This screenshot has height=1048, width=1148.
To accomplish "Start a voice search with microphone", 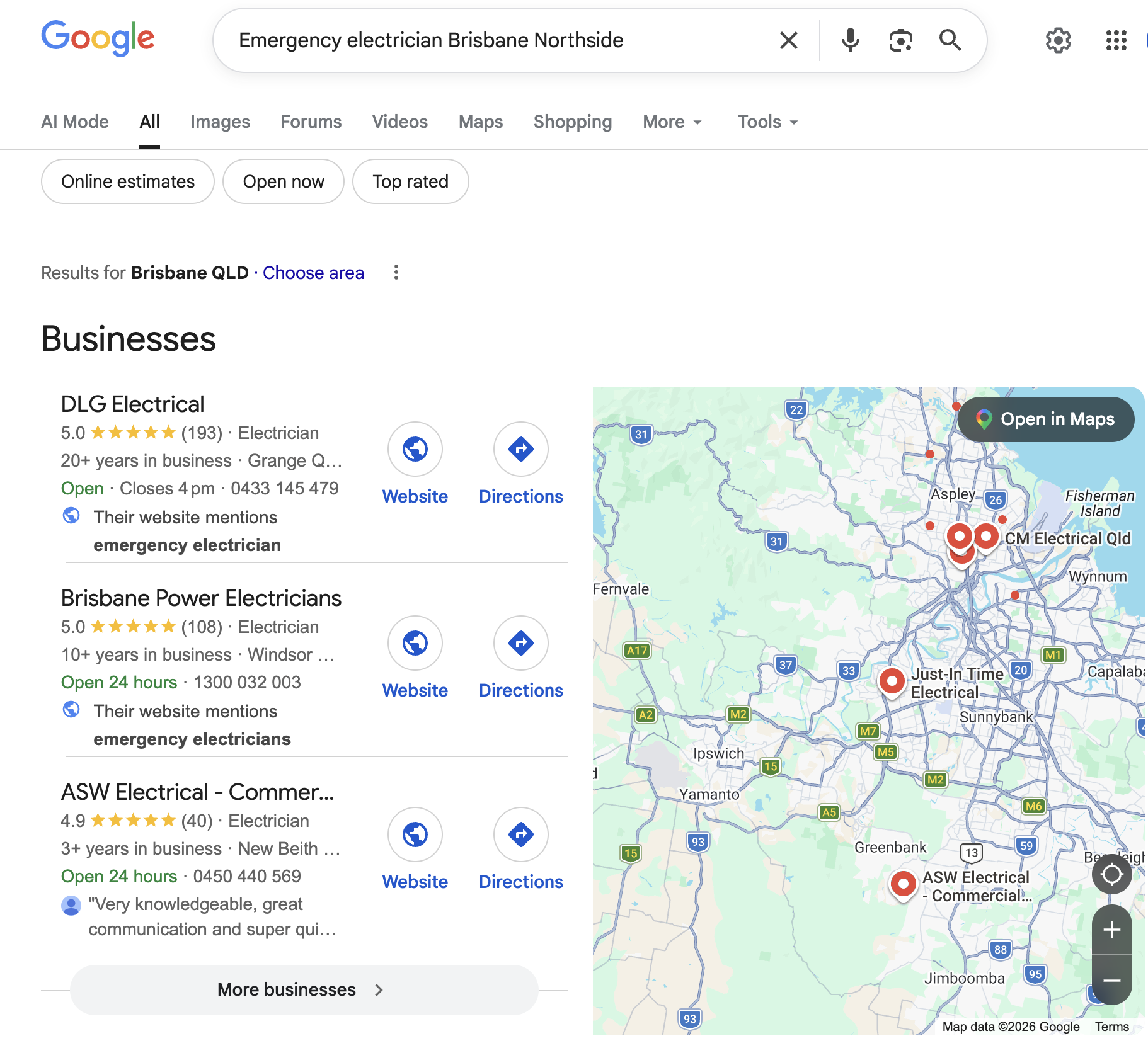I will 850,40.
